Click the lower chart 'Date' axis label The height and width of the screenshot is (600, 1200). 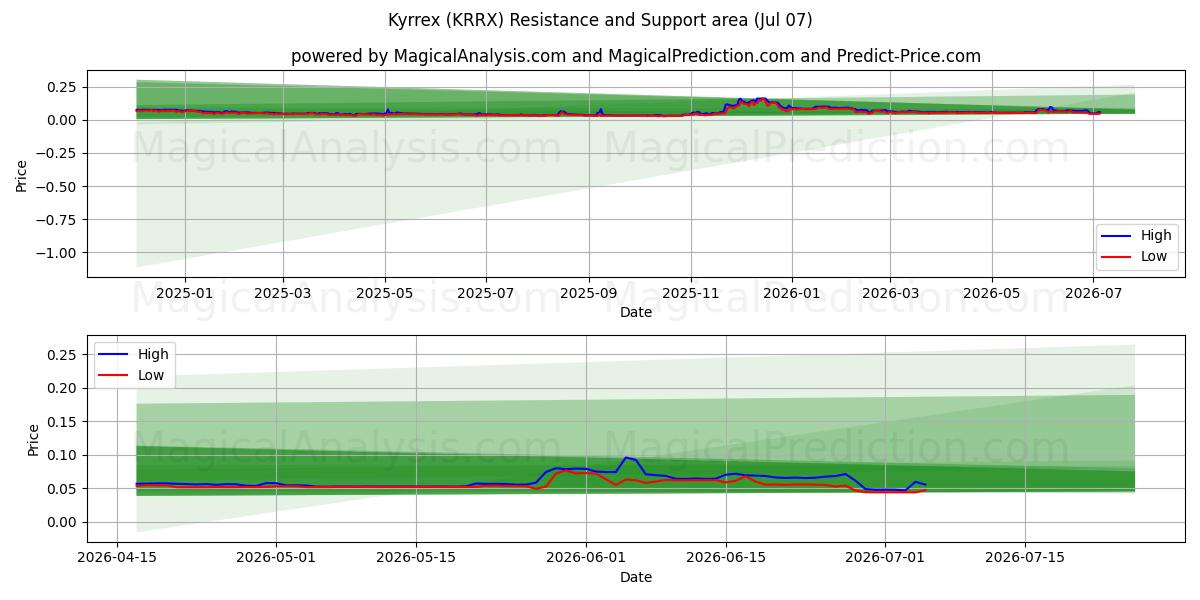635,577
